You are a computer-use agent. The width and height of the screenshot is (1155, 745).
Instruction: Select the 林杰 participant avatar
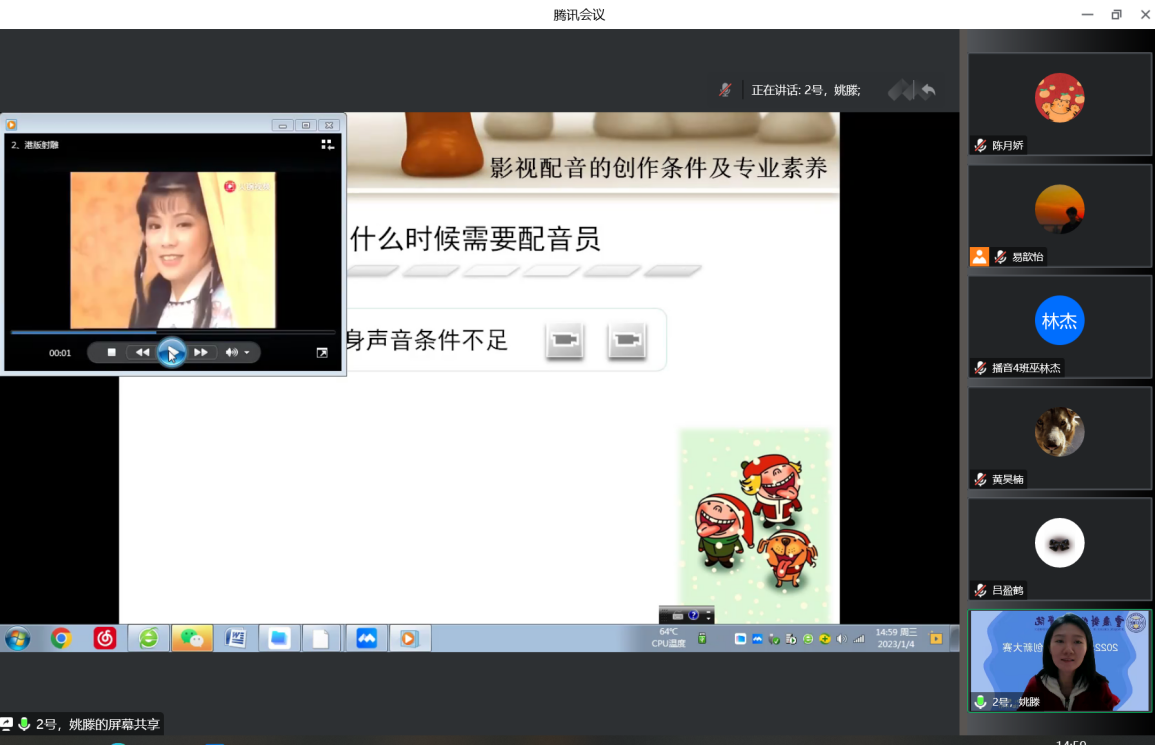click(x=1059, y=321)
